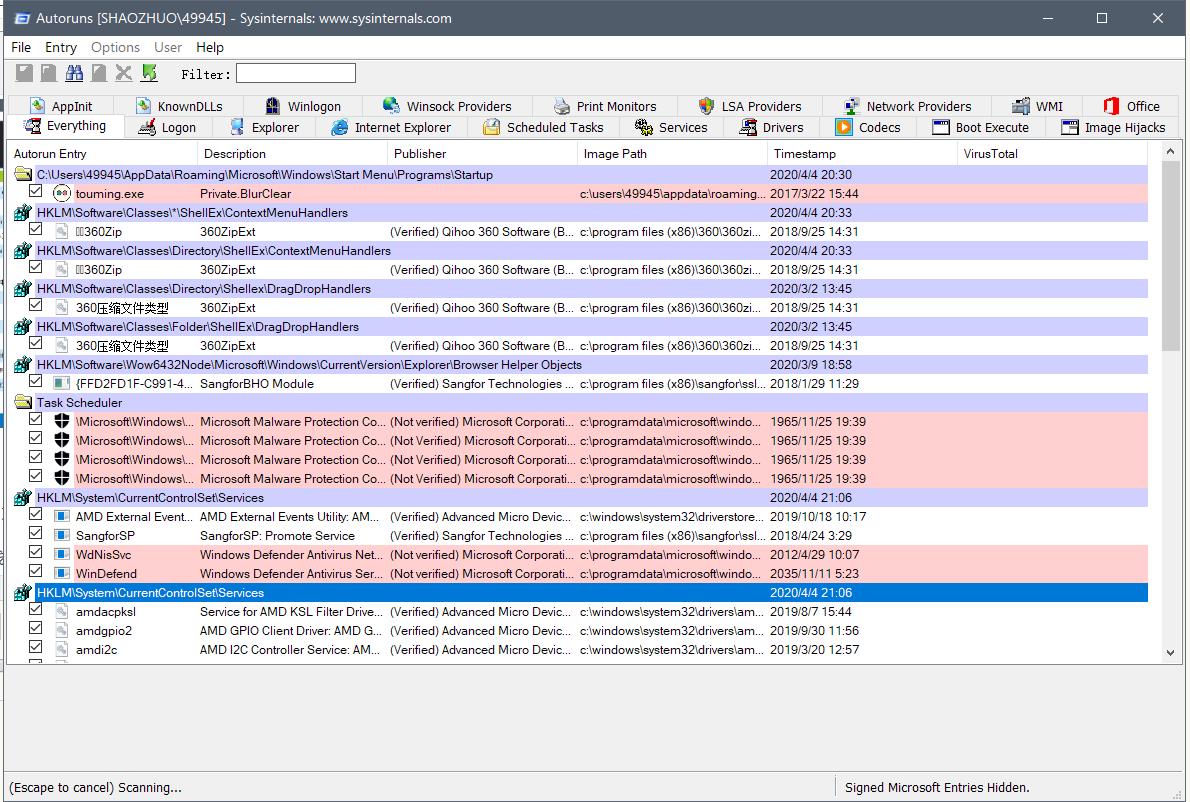Uncheck the touming.exe startup entry
The width and height of the screenshot is (1190, 802).
tap(36, 191)
